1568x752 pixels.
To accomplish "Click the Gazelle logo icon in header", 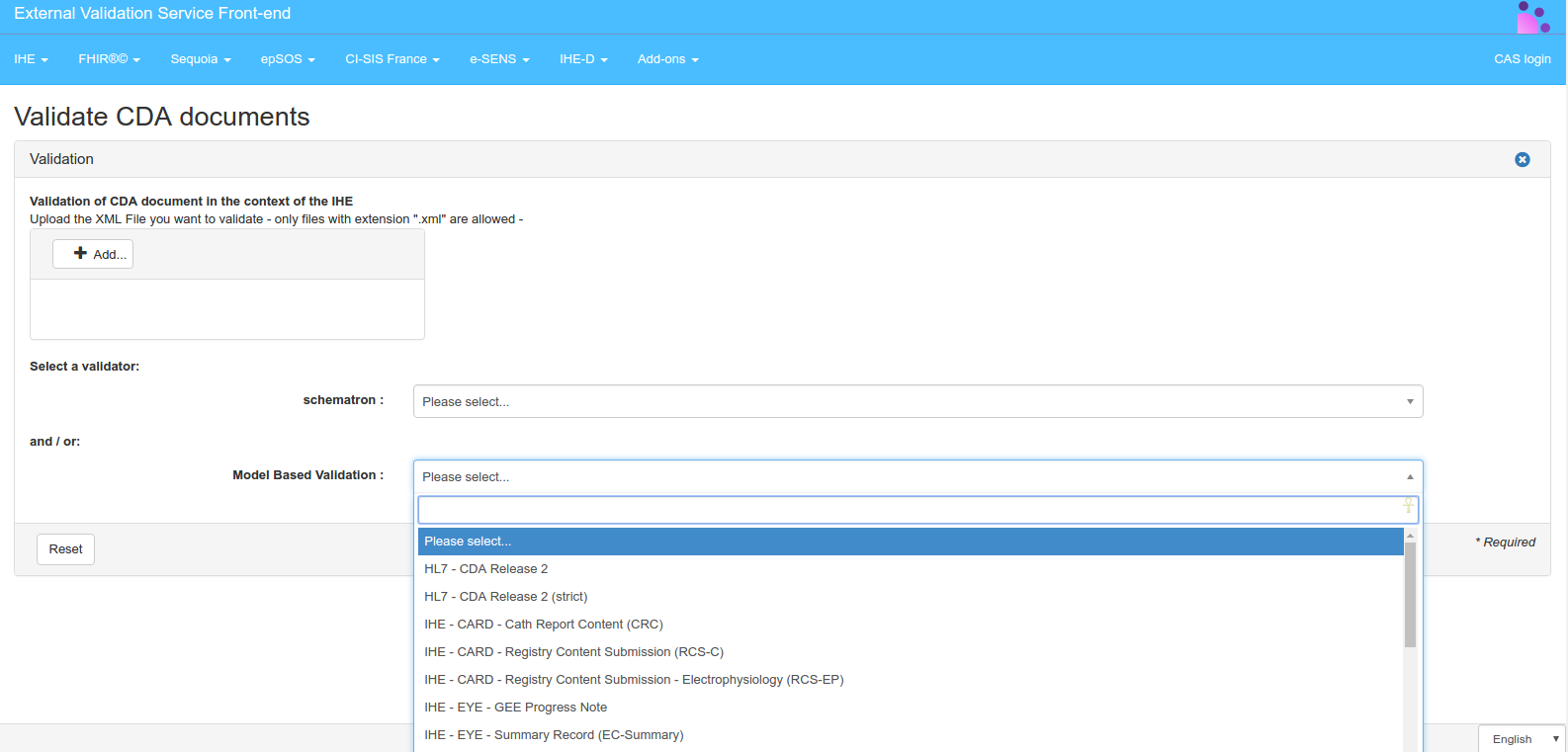I will (1533, 17).
